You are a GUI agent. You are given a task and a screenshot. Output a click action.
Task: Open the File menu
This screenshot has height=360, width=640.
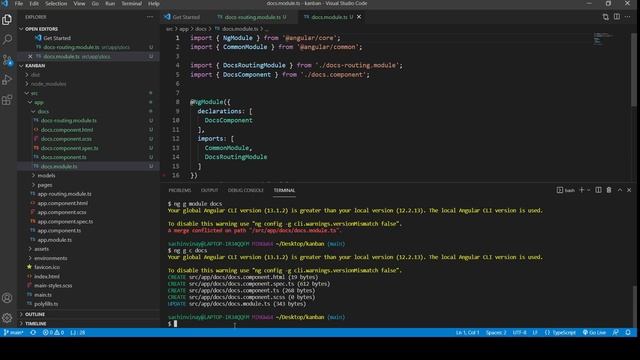click(19, 4)
